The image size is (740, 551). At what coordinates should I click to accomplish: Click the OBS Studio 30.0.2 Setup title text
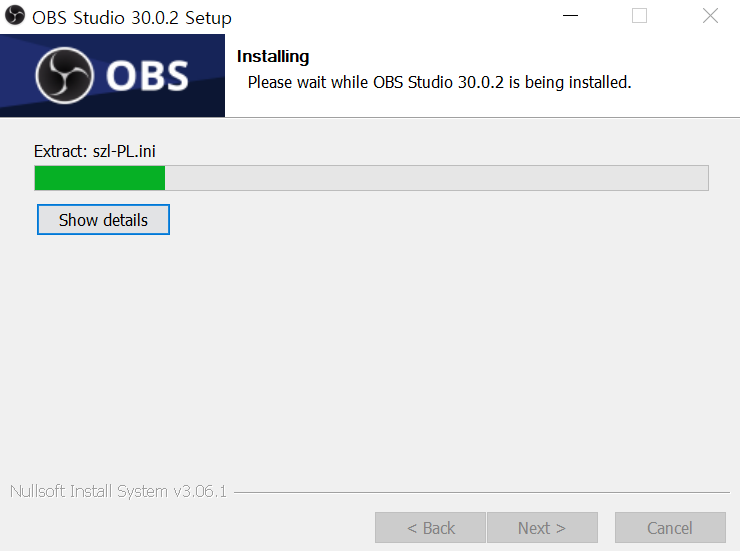132,18
